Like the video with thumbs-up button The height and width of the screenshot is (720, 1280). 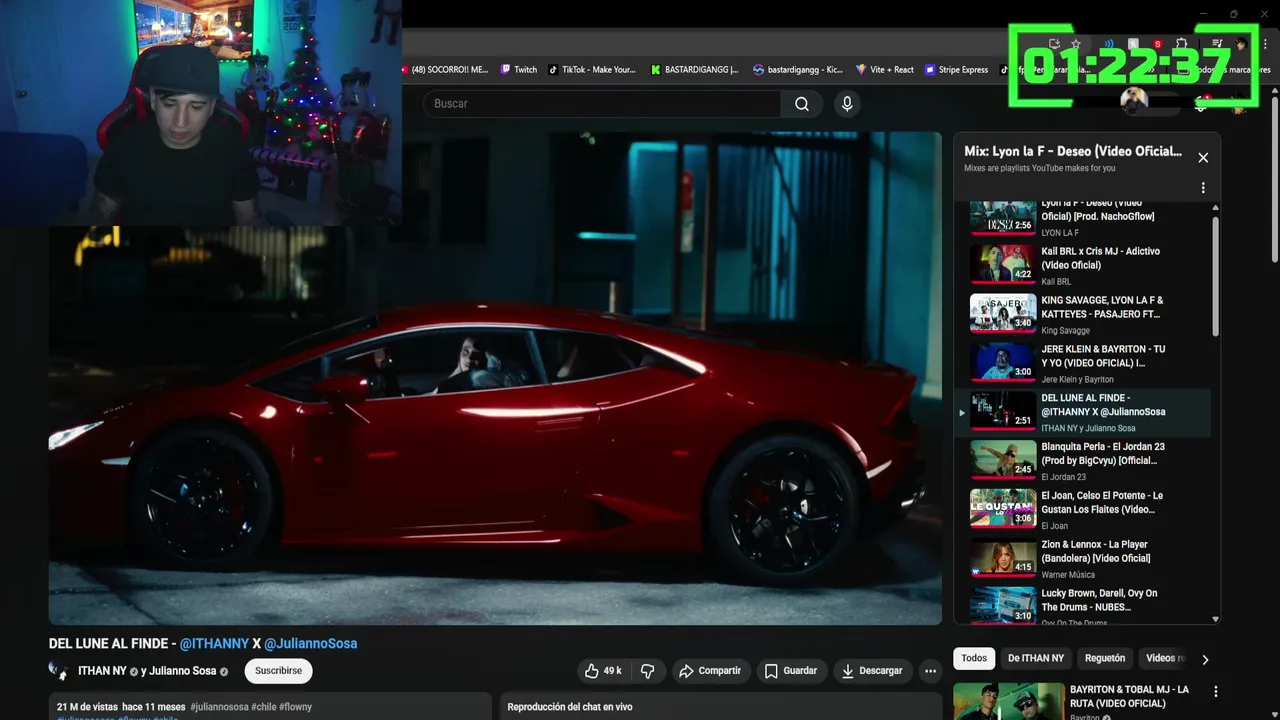604,671
